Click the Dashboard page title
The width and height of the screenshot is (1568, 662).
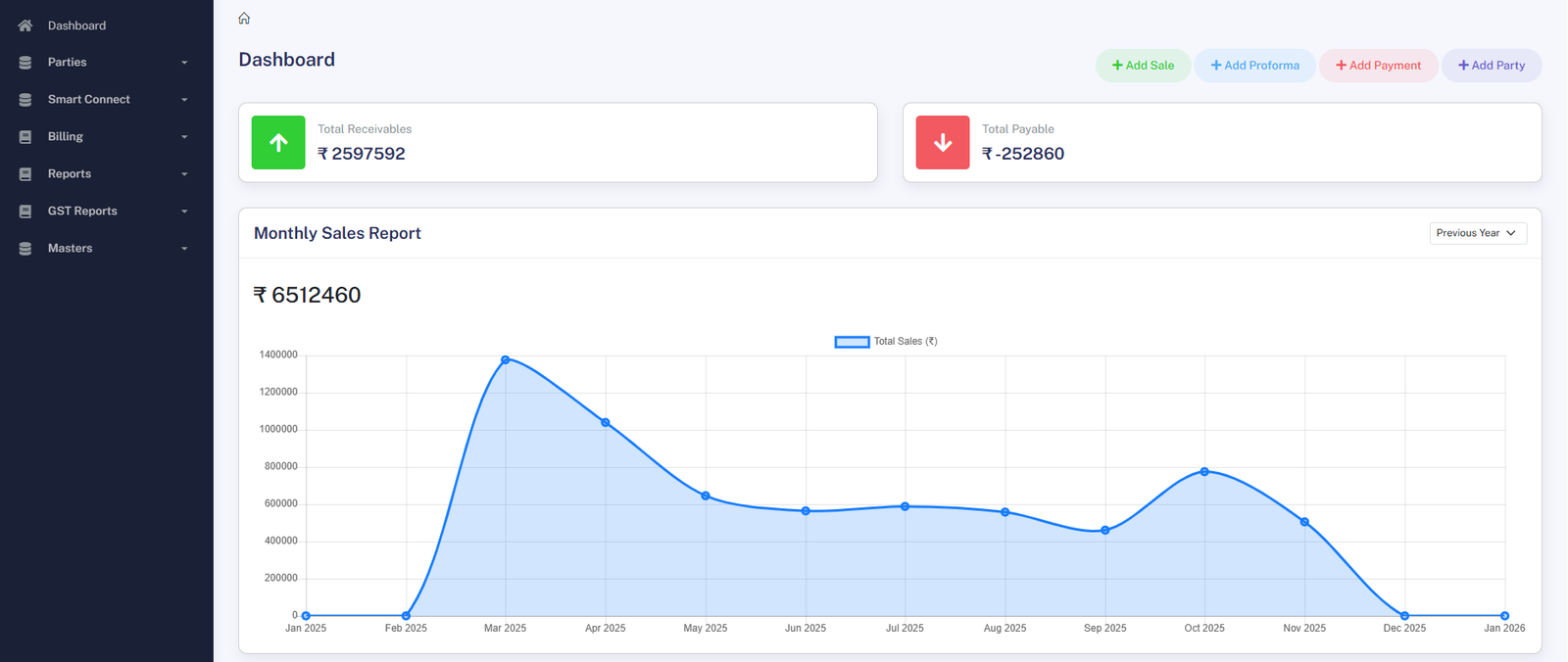coord(287,60)
